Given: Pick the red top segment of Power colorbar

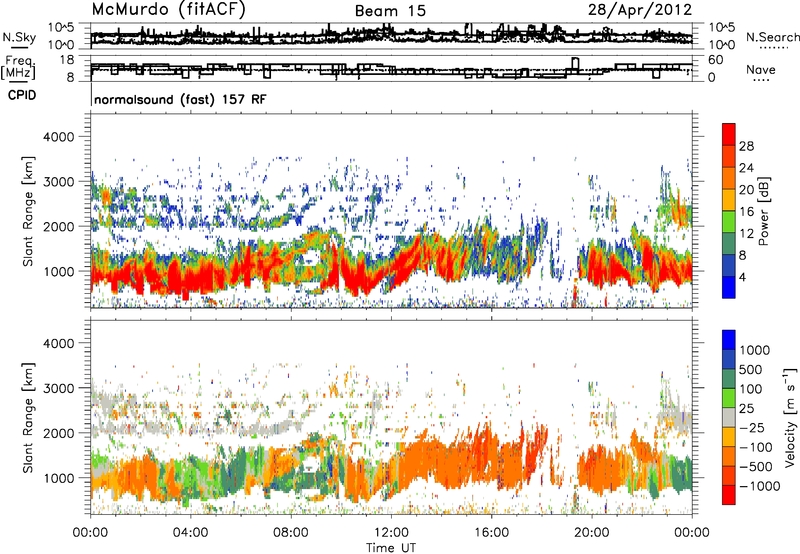Looking at the screenshot, I should (x=729, y=134).
